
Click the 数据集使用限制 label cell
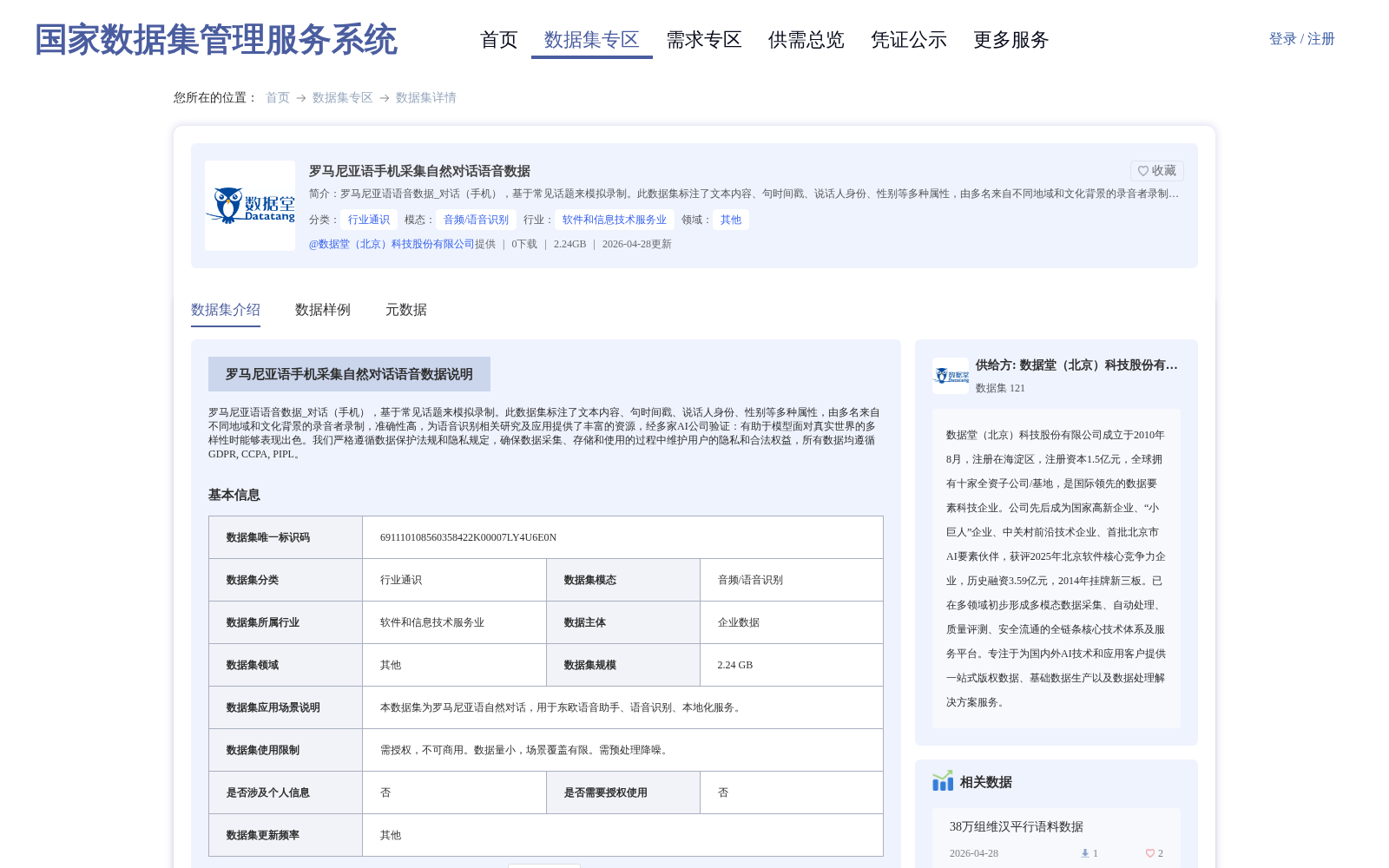(286, 750)
